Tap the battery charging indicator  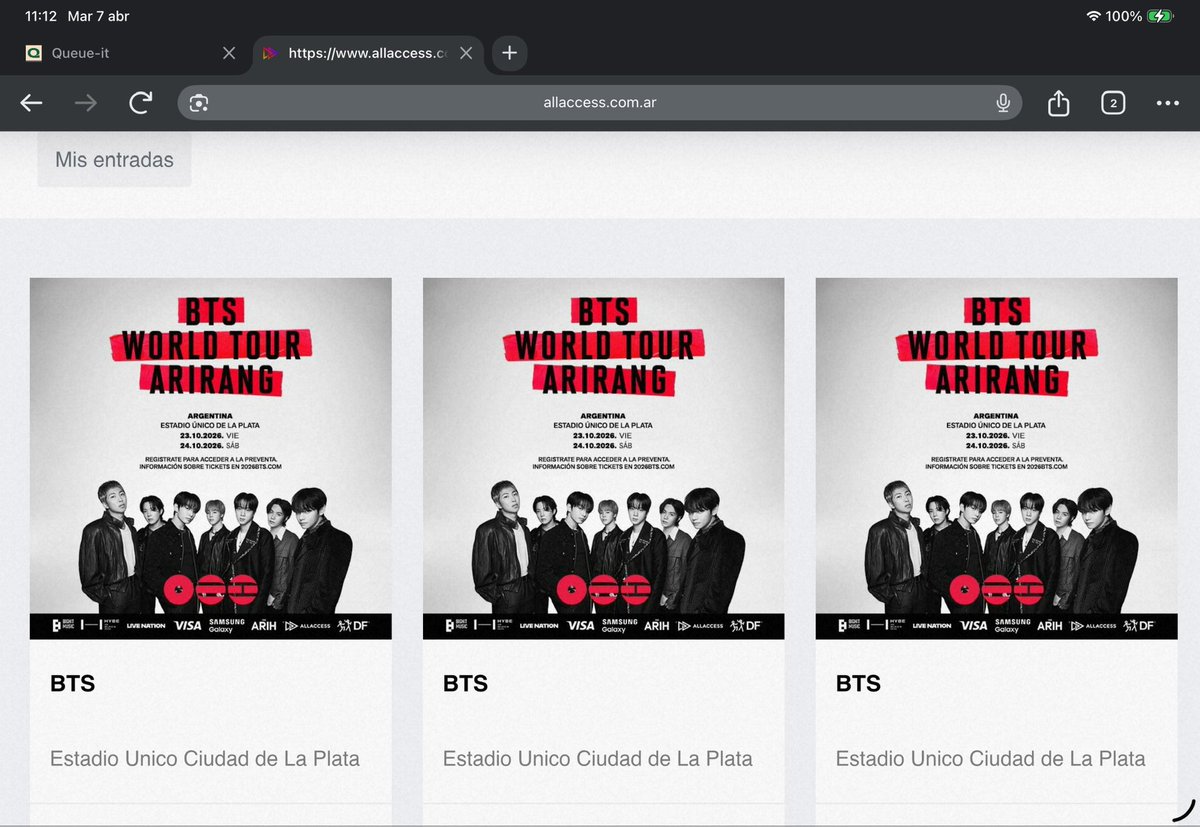[x=1161, y=16]
